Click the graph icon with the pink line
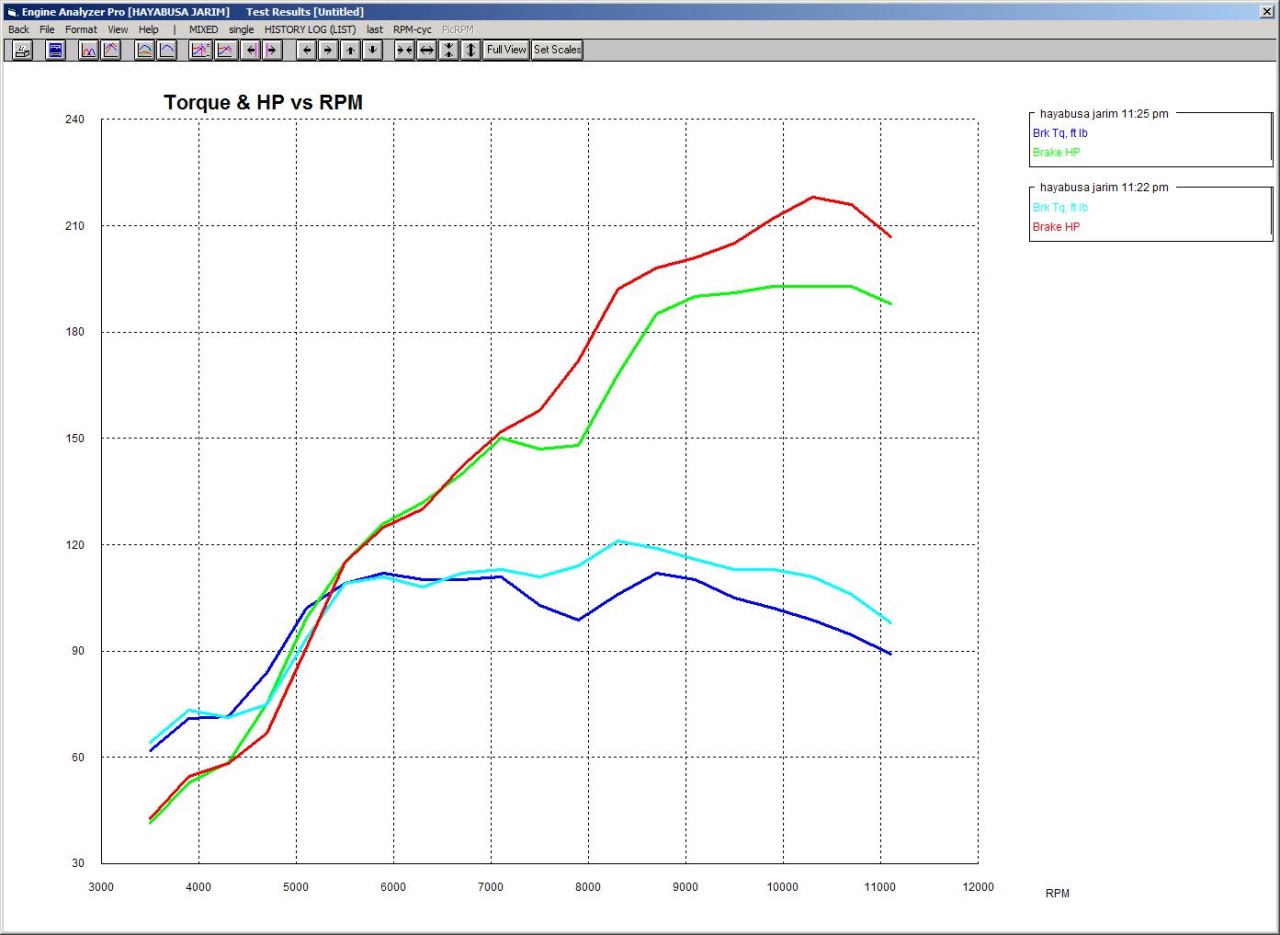1280x935 pixels. [x=225, y=50]
